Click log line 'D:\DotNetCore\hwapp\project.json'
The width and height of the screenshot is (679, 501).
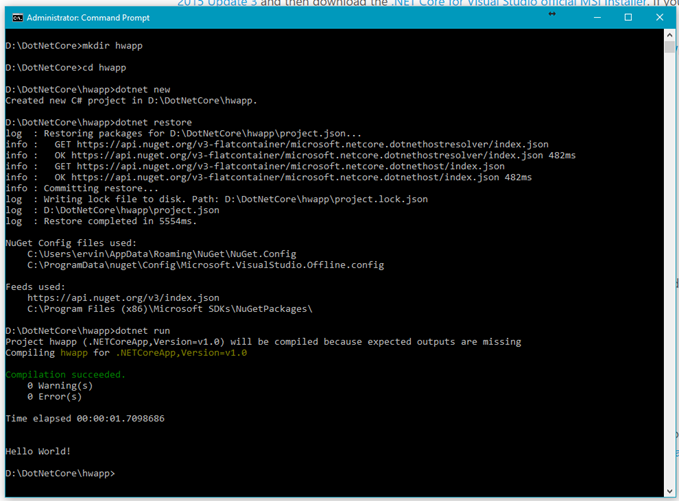pyautogui.click(x=113, y=210)
